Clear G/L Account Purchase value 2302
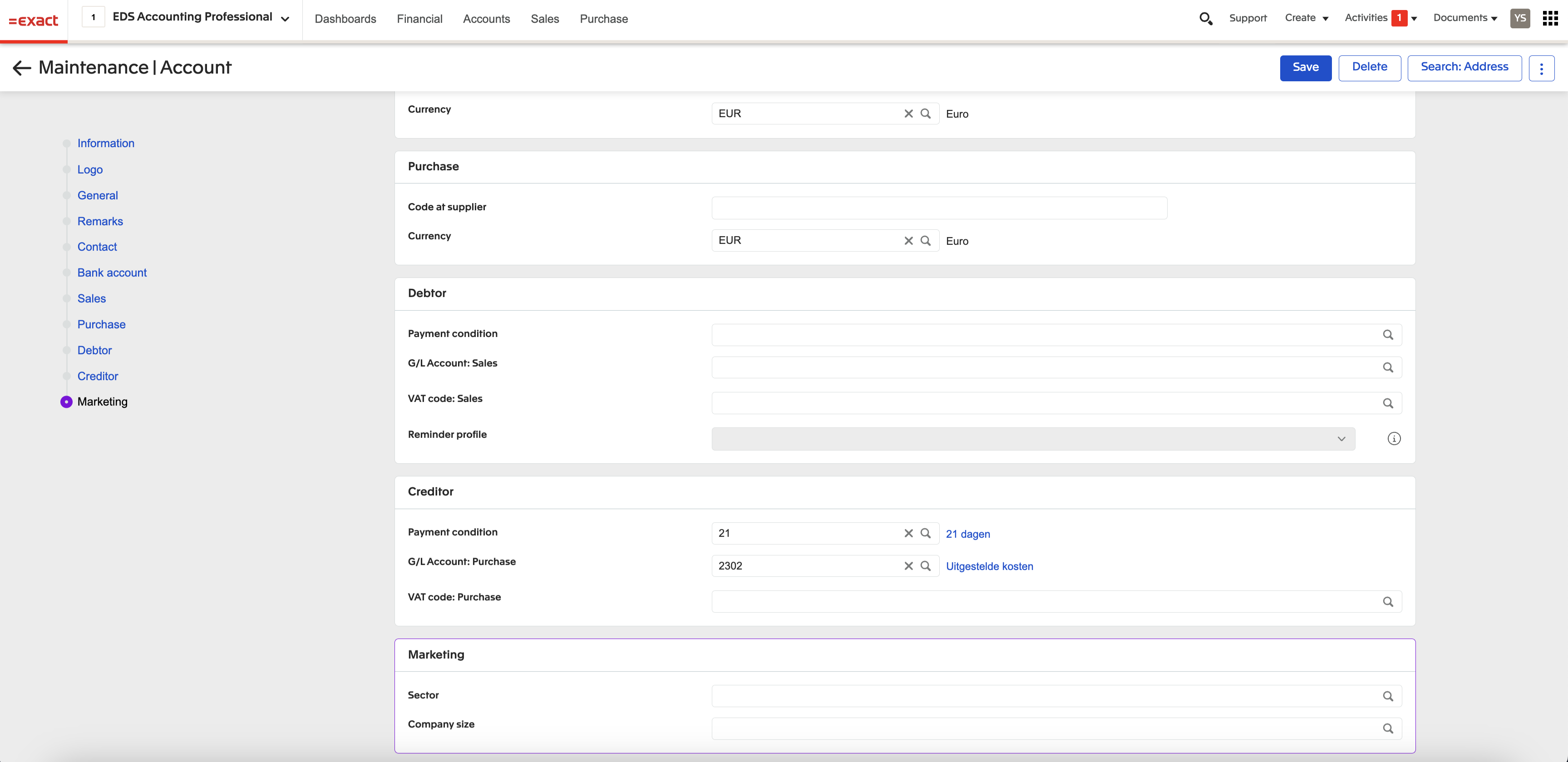Image resolution: width=1568 pixels, height=762 pixels. click(x=908, y=566)
